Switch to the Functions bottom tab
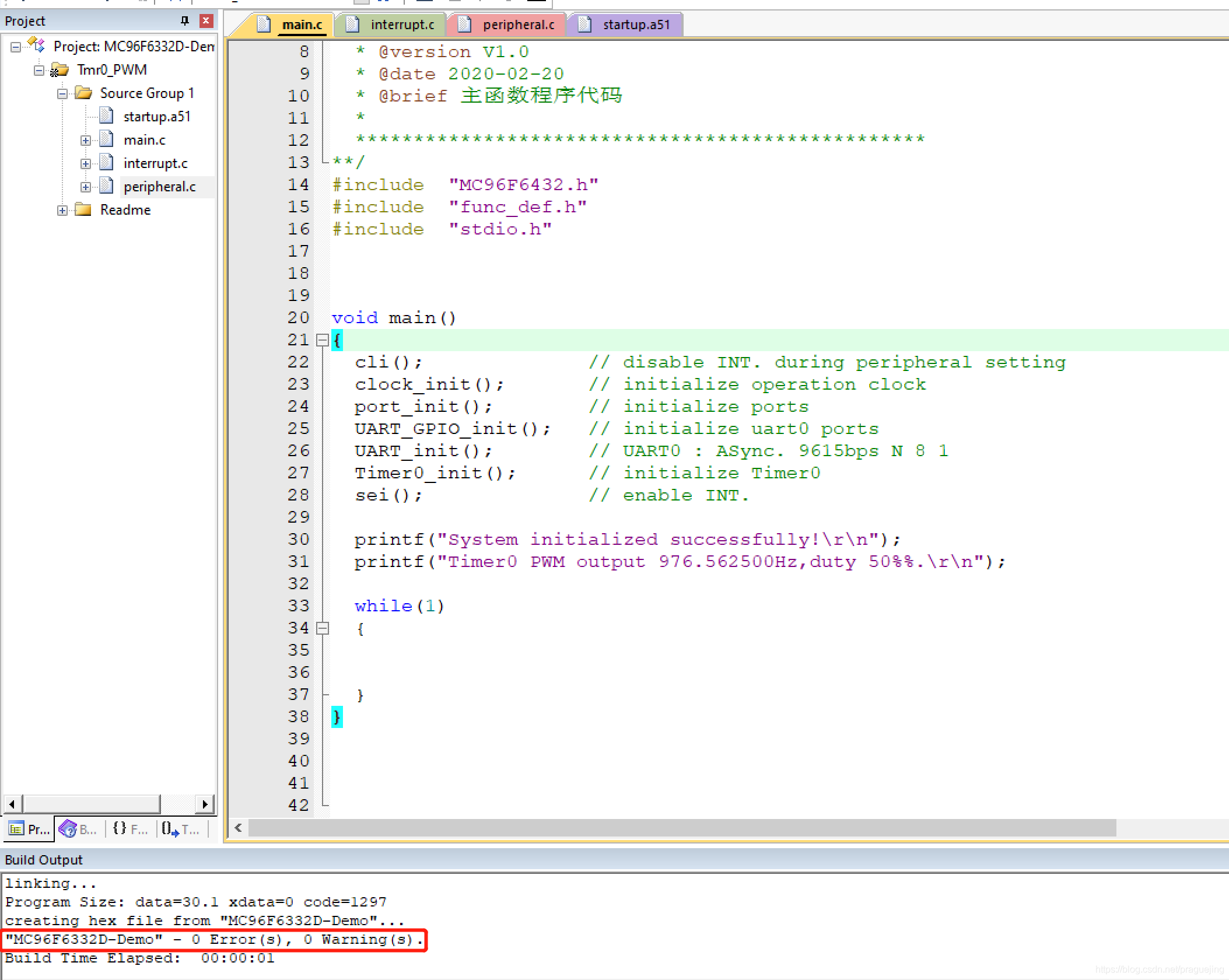Screen dimensions: 1229x980 pyautogui.click(x=130, y=829)
